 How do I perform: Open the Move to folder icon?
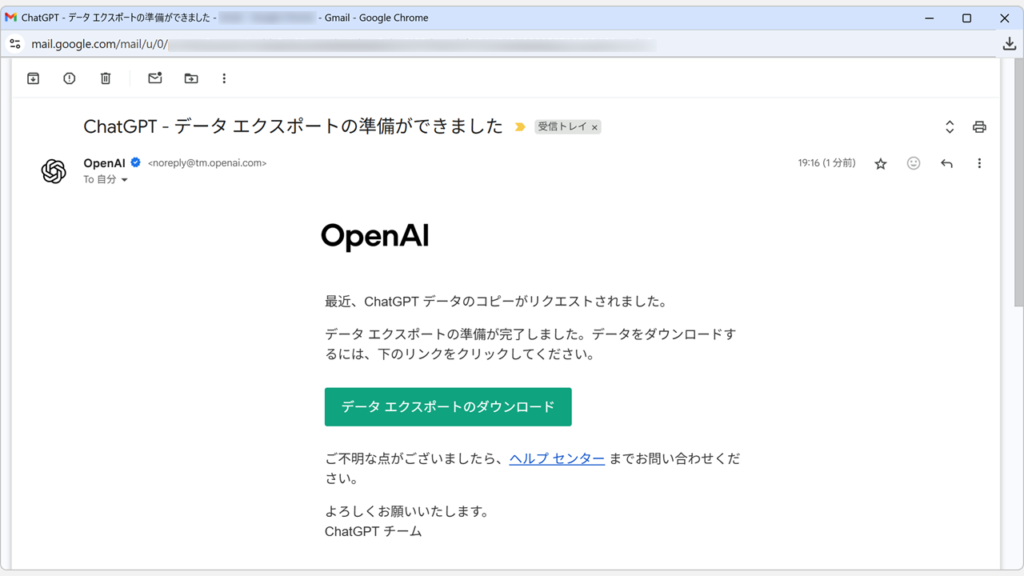(191, 78)
